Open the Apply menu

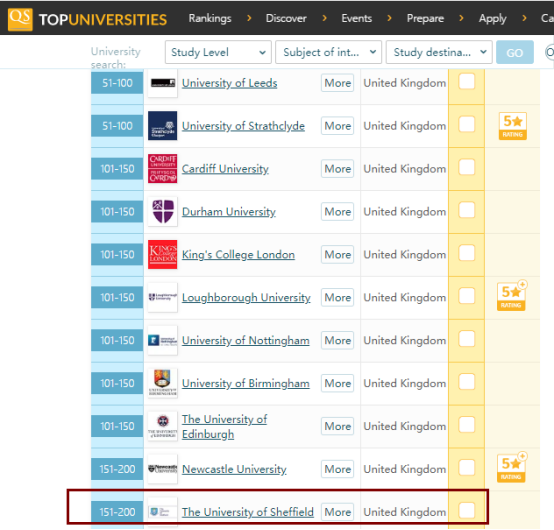[493, 19]
